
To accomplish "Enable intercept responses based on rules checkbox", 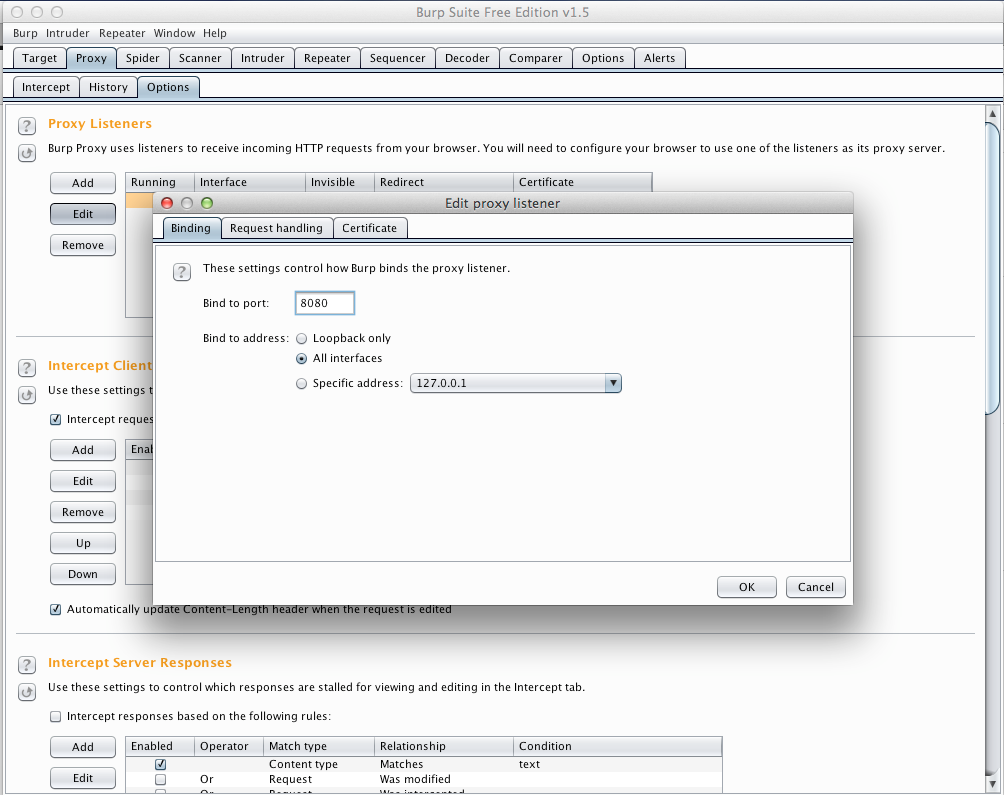I will coord(57,716).
